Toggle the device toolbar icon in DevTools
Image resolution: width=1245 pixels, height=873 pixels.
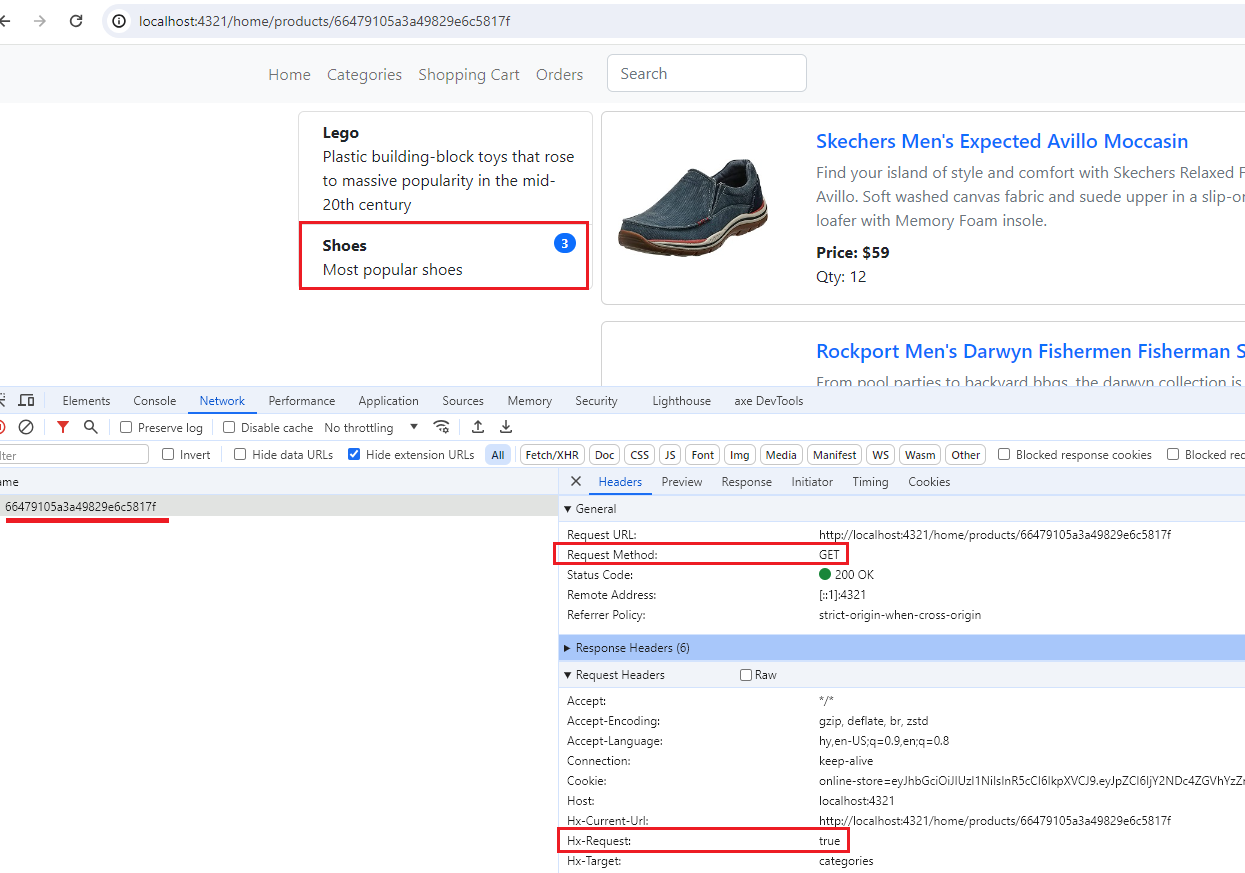[27, 401]
